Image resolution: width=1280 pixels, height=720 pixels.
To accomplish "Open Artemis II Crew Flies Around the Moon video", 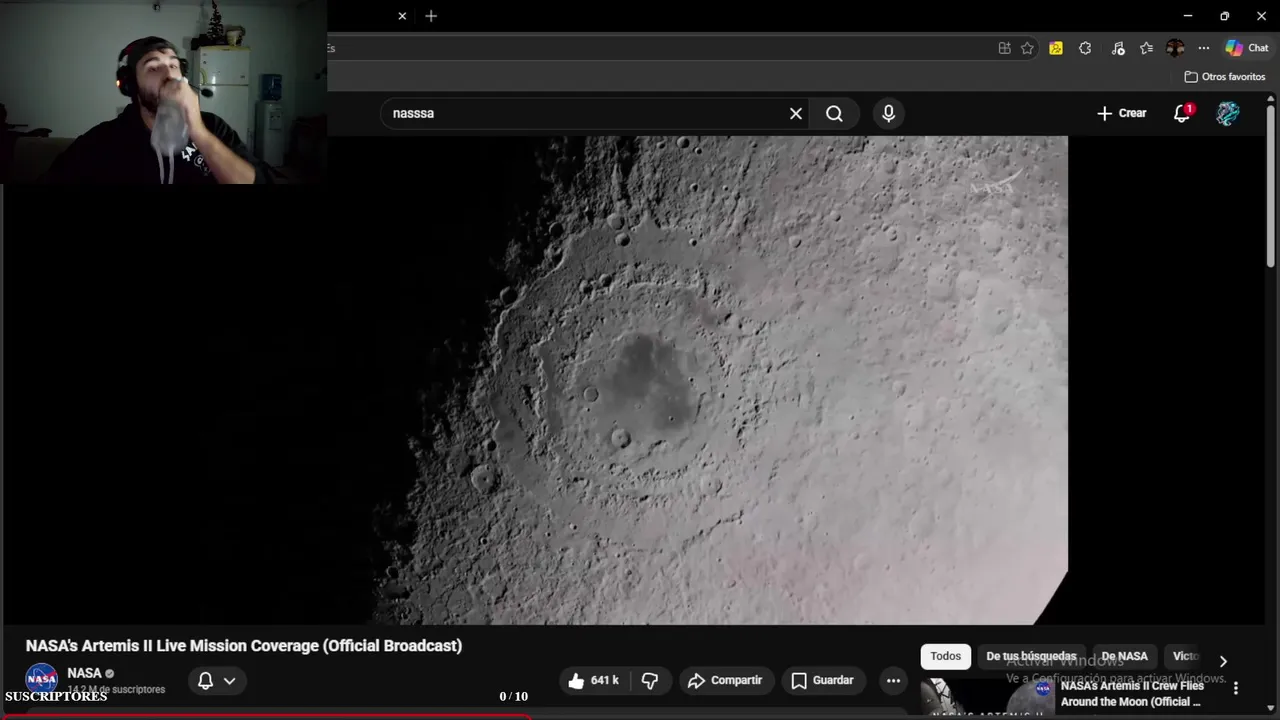I will point(1132,694).
